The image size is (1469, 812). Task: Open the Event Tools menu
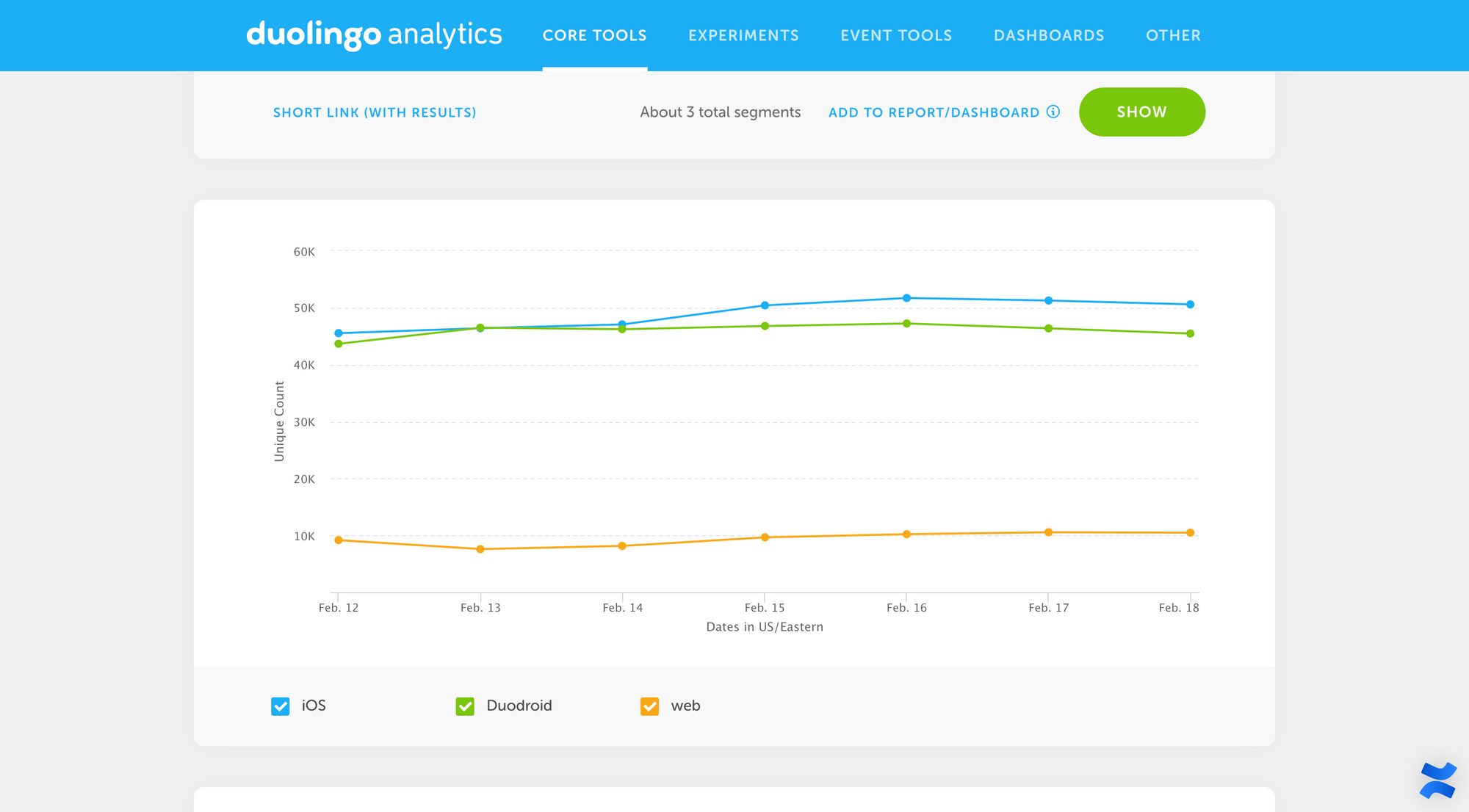click(896, 35)
